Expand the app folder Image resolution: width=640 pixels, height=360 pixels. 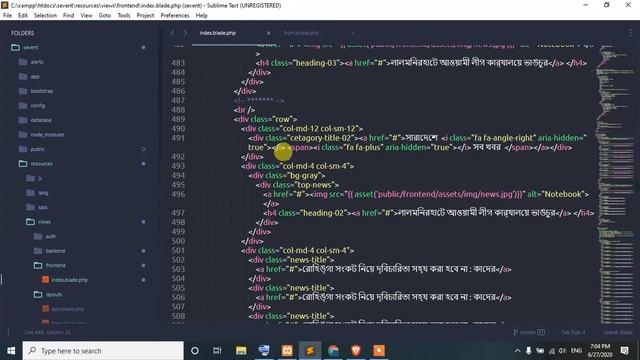click(x=35, y=77)
